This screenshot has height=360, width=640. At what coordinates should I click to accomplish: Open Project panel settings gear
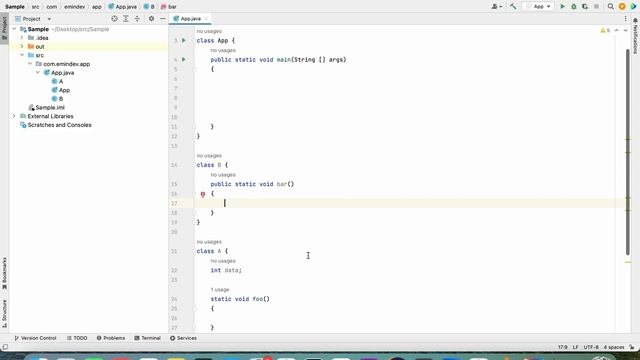click(x=151, y=19)
